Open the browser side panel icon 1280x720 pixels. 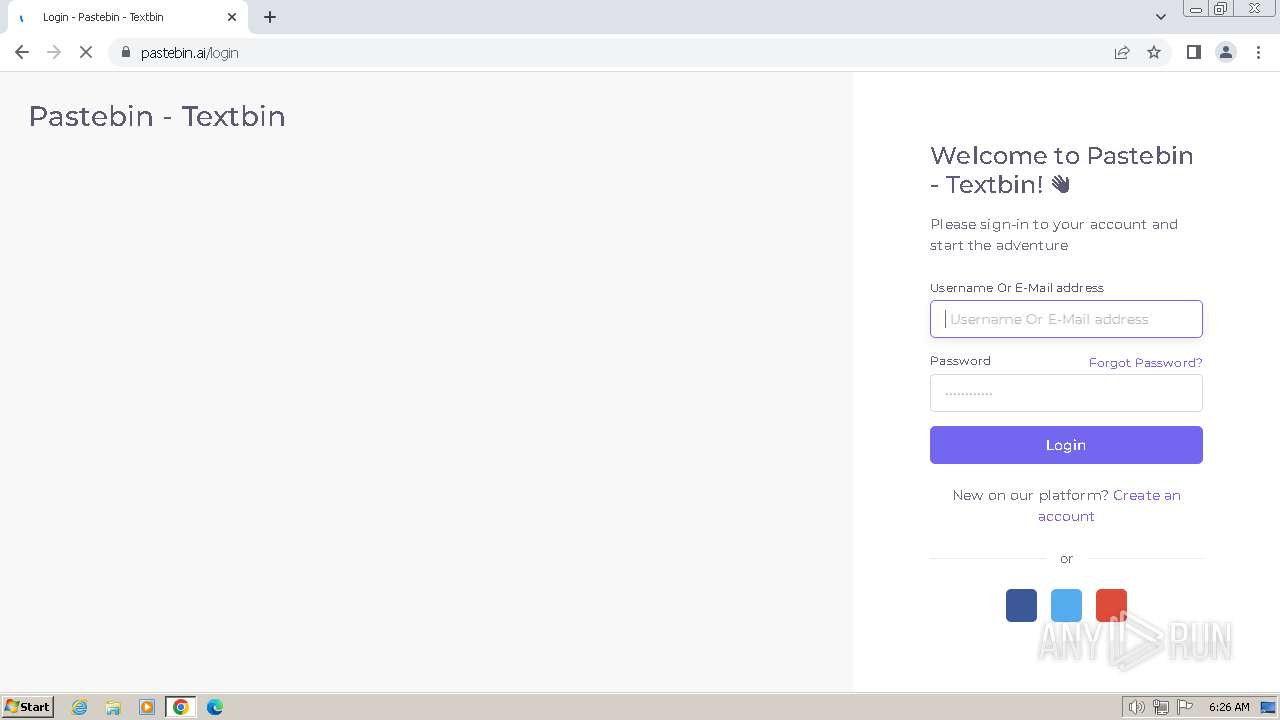point(1193,52)
